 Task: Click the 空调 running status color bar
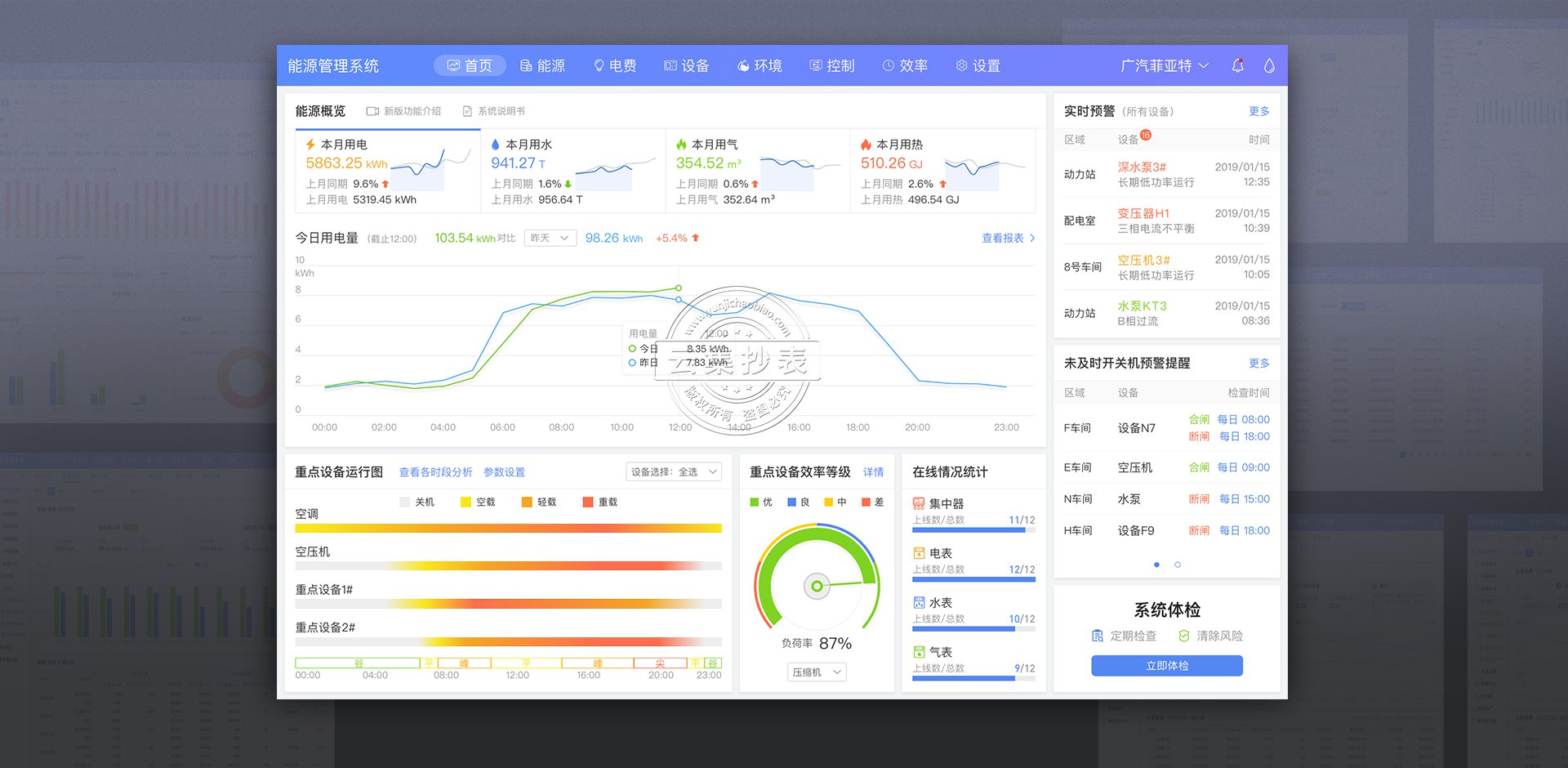click(x=508, y=528)
